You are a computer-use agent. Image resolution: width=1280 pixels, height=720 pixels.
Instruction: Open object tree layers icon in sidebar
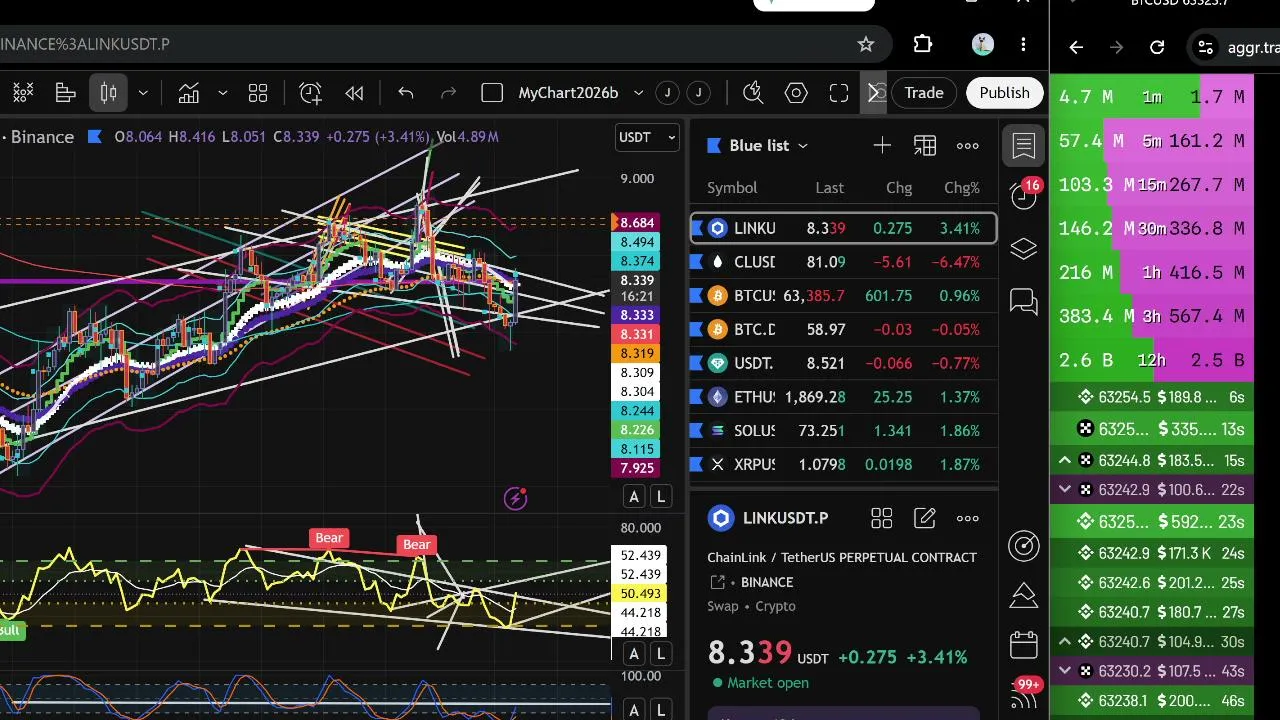1024,249
